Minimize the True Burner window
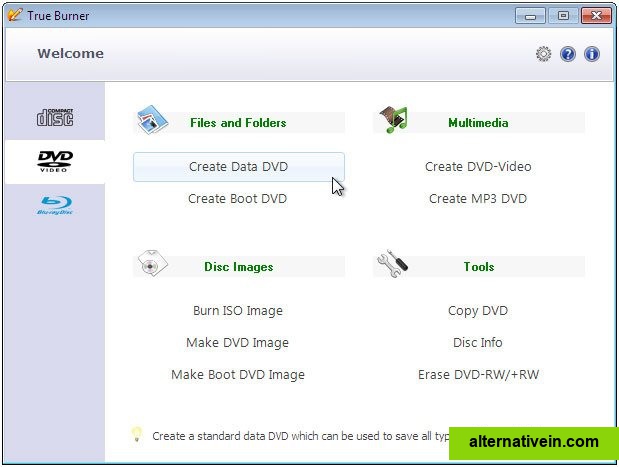This screenshot has width=619, height=467. click(530, 16)
